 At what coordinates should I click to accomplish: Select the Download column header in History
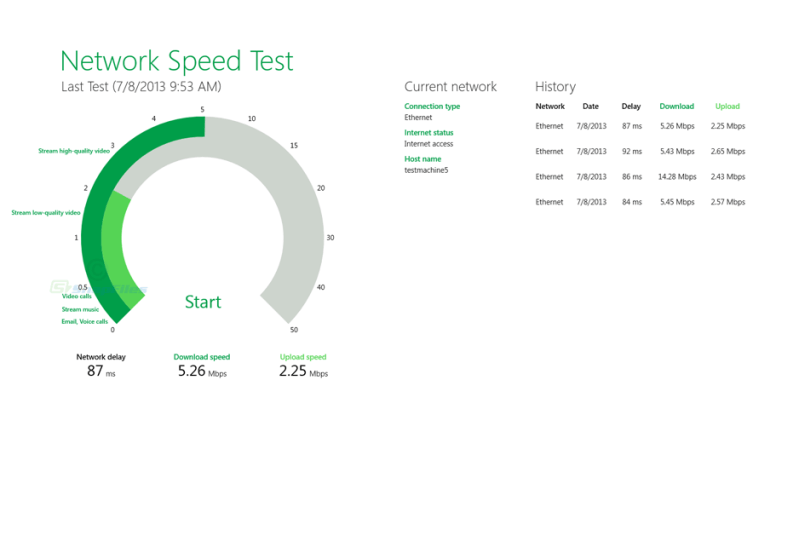pos(677,106)
